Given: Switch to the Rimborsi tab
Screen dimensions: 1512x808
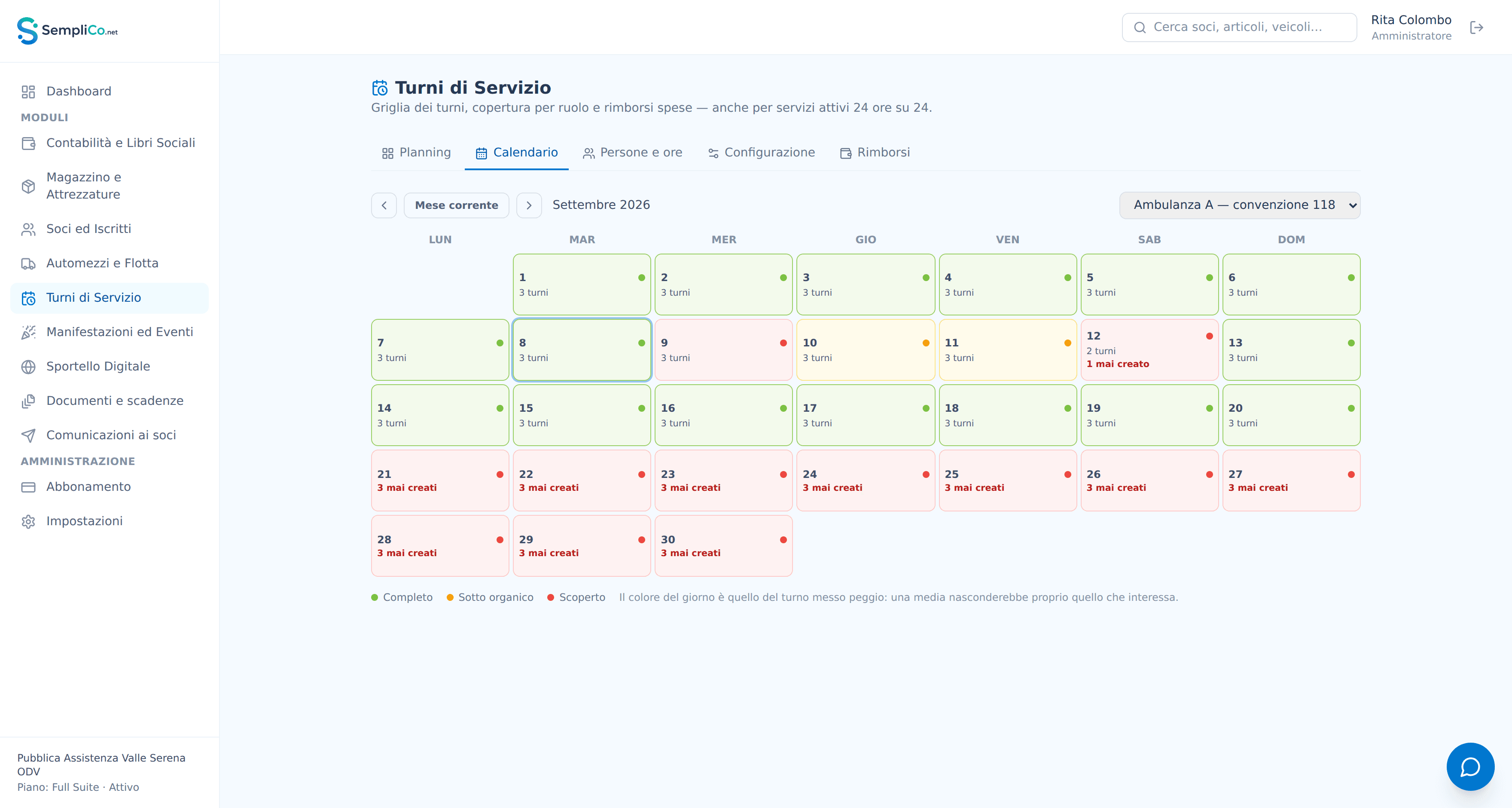Looking at the screenshot, I should 875,153.
